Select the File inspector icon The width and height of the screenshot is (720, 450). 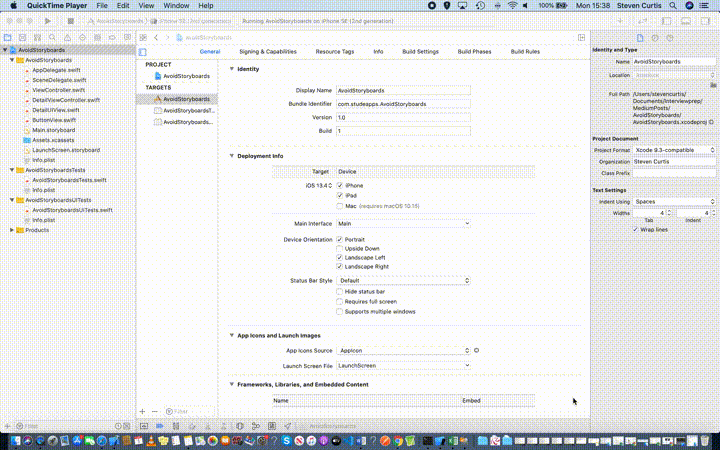(640, 38)
